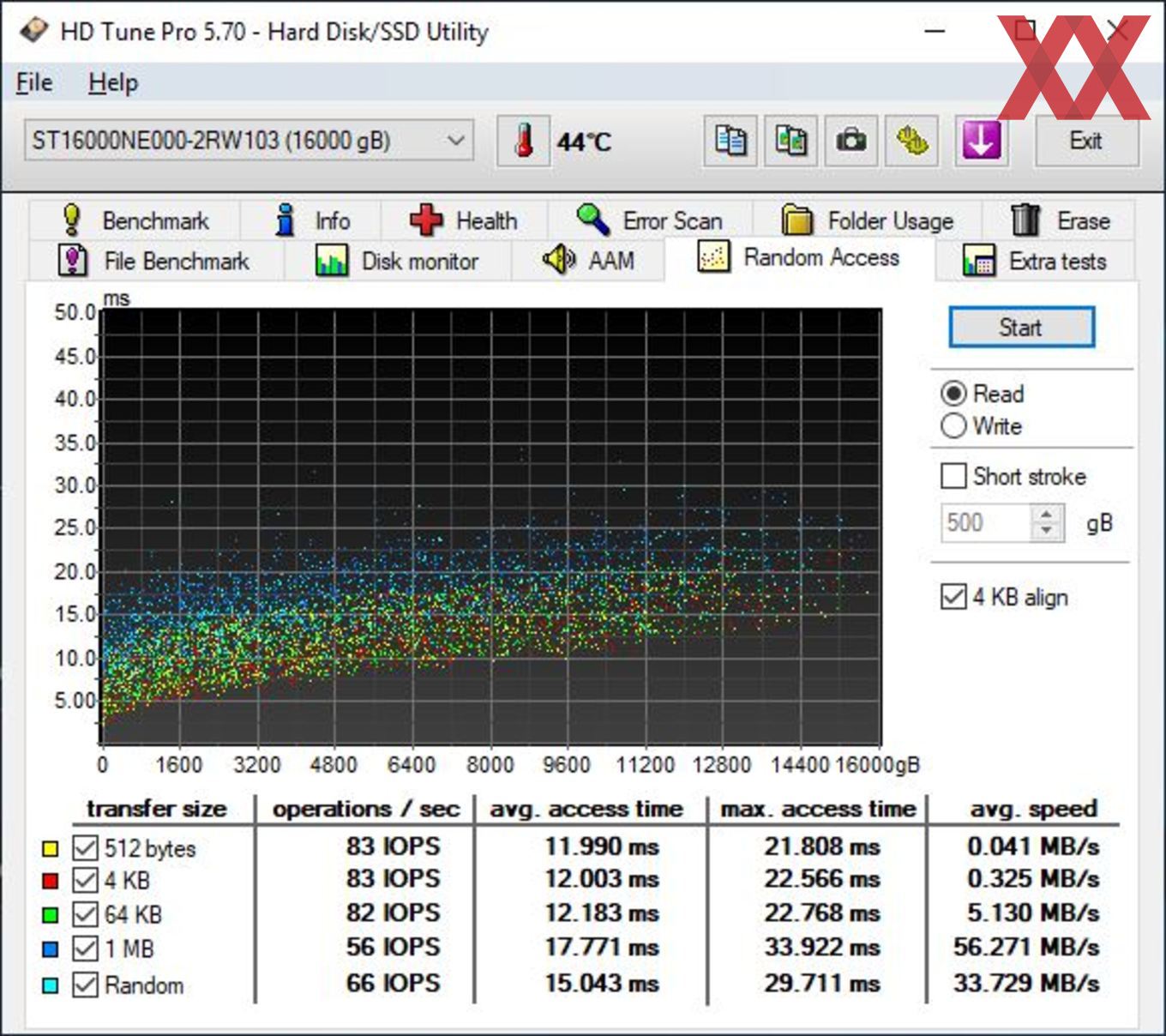Open the AAM tab

587,260
